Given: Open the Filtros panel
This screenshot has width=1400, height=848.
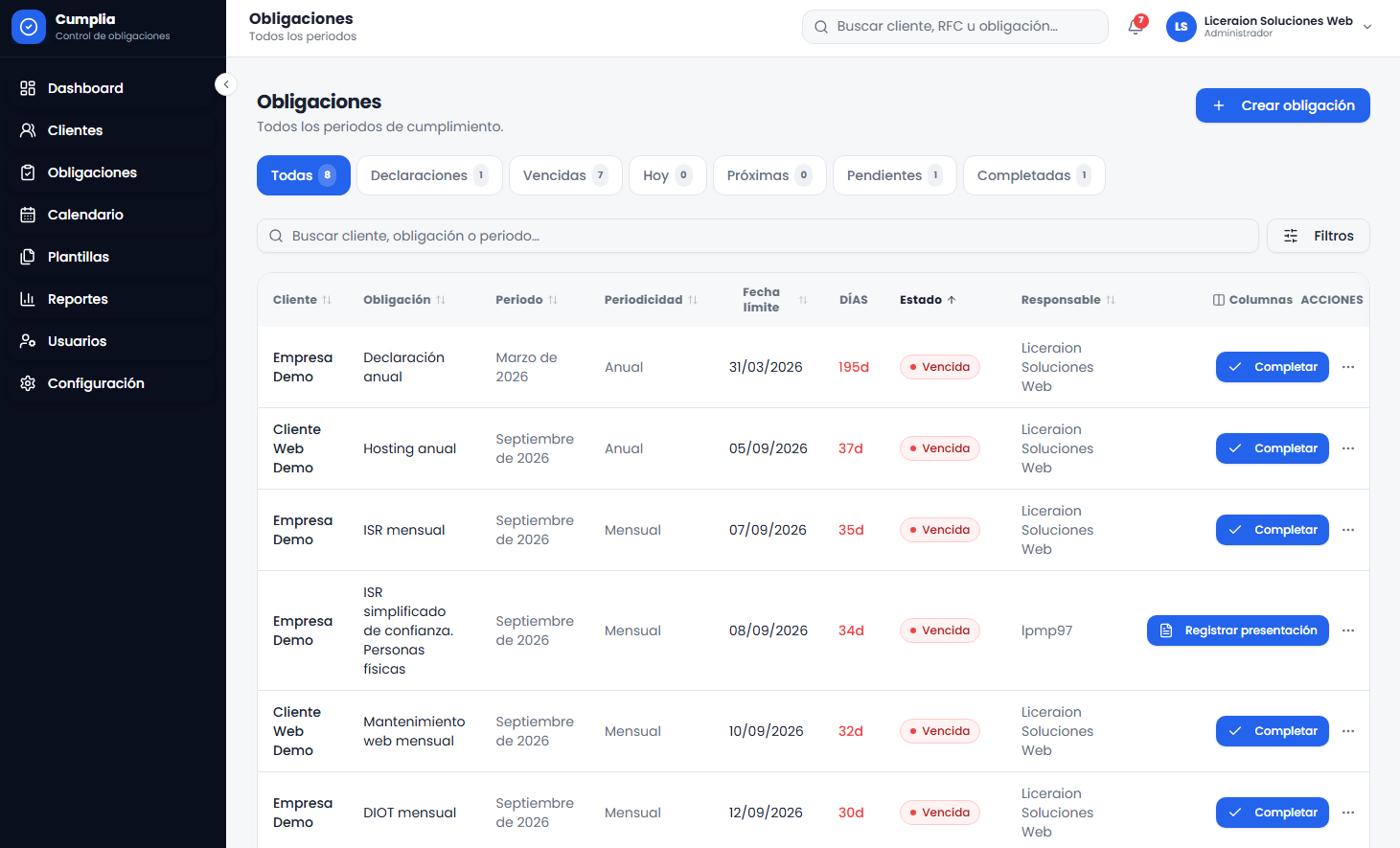Looking at the screenshot, I should click(x=1319, y=236).
